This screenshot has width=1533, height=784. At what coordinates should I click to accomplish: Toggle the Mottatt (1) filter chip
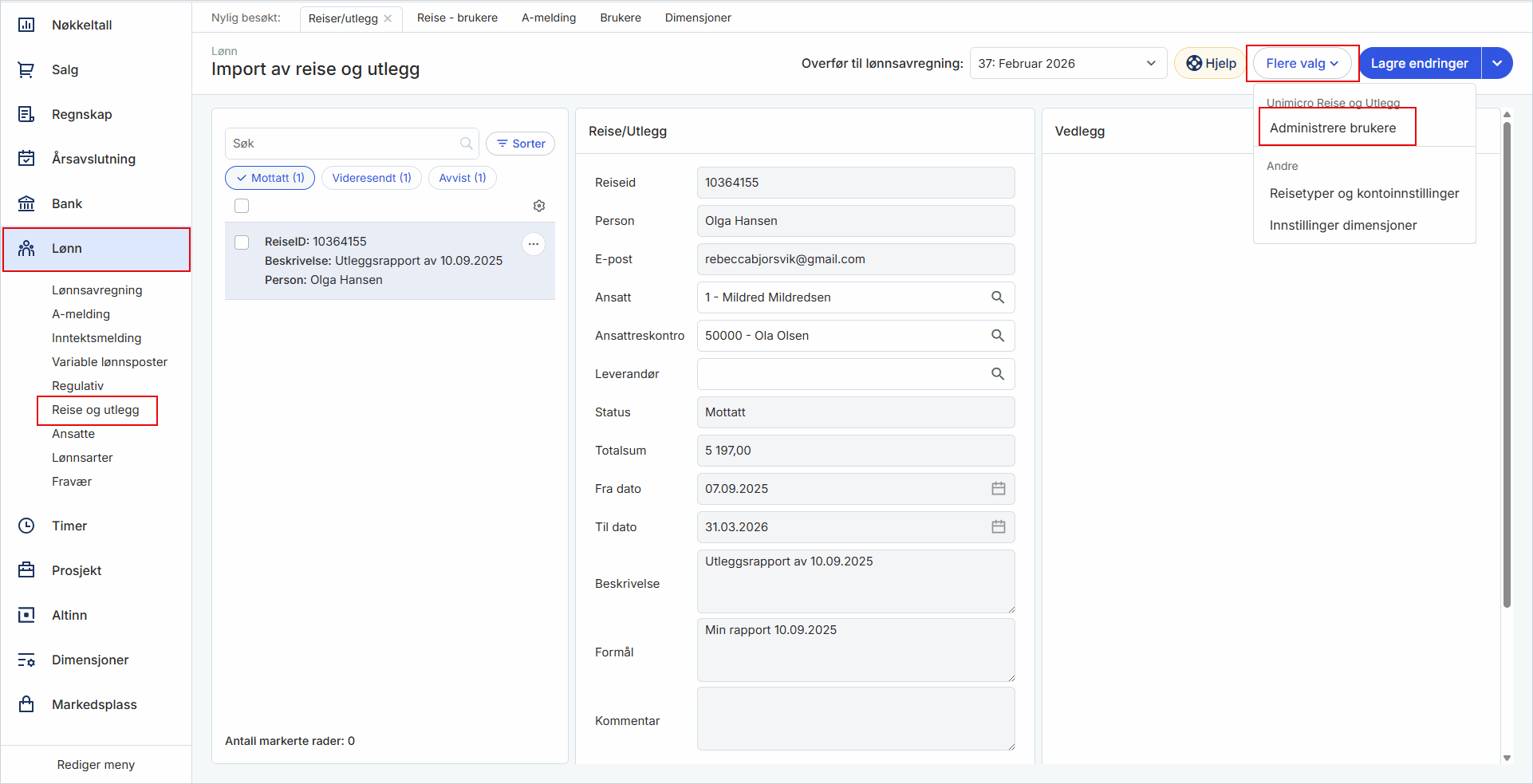270,178
